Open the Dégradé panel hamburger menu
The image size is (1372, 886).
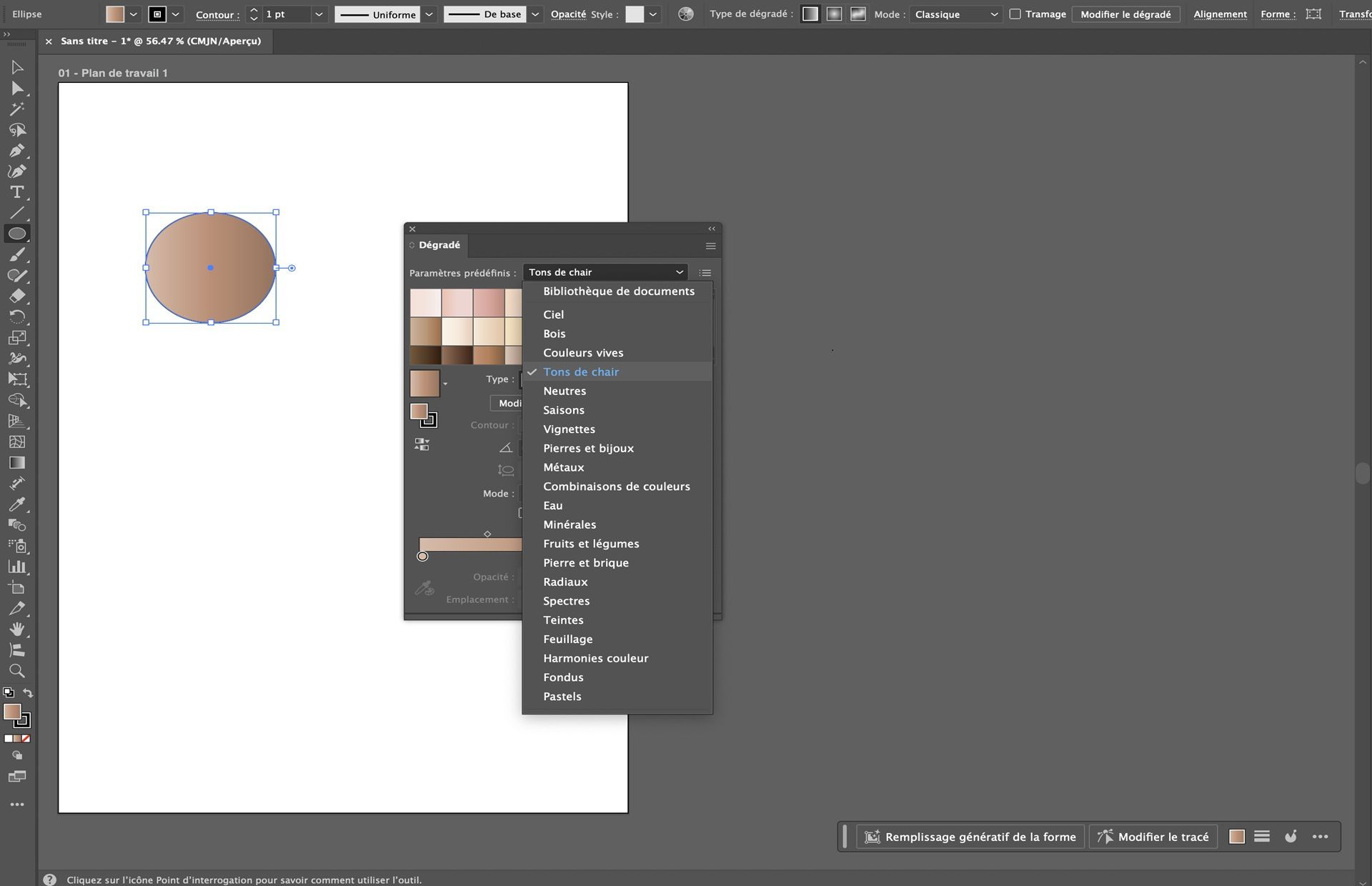[x=710, y=246]
